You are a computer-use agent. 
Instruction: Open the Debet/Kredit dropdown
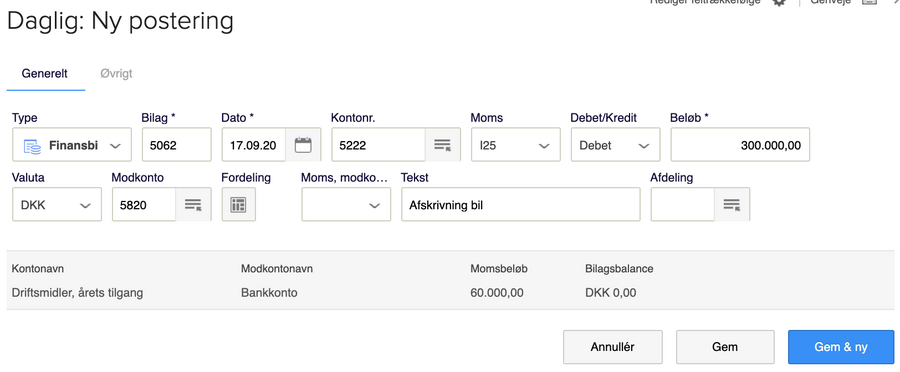[615, 145]
